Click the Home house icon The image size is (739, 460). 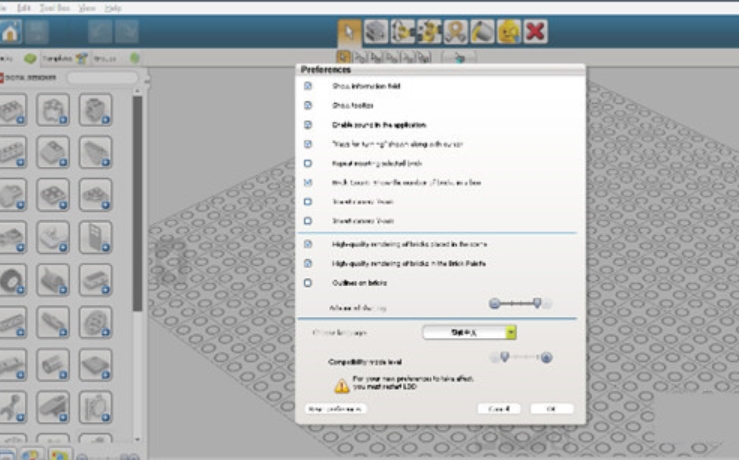10,32
